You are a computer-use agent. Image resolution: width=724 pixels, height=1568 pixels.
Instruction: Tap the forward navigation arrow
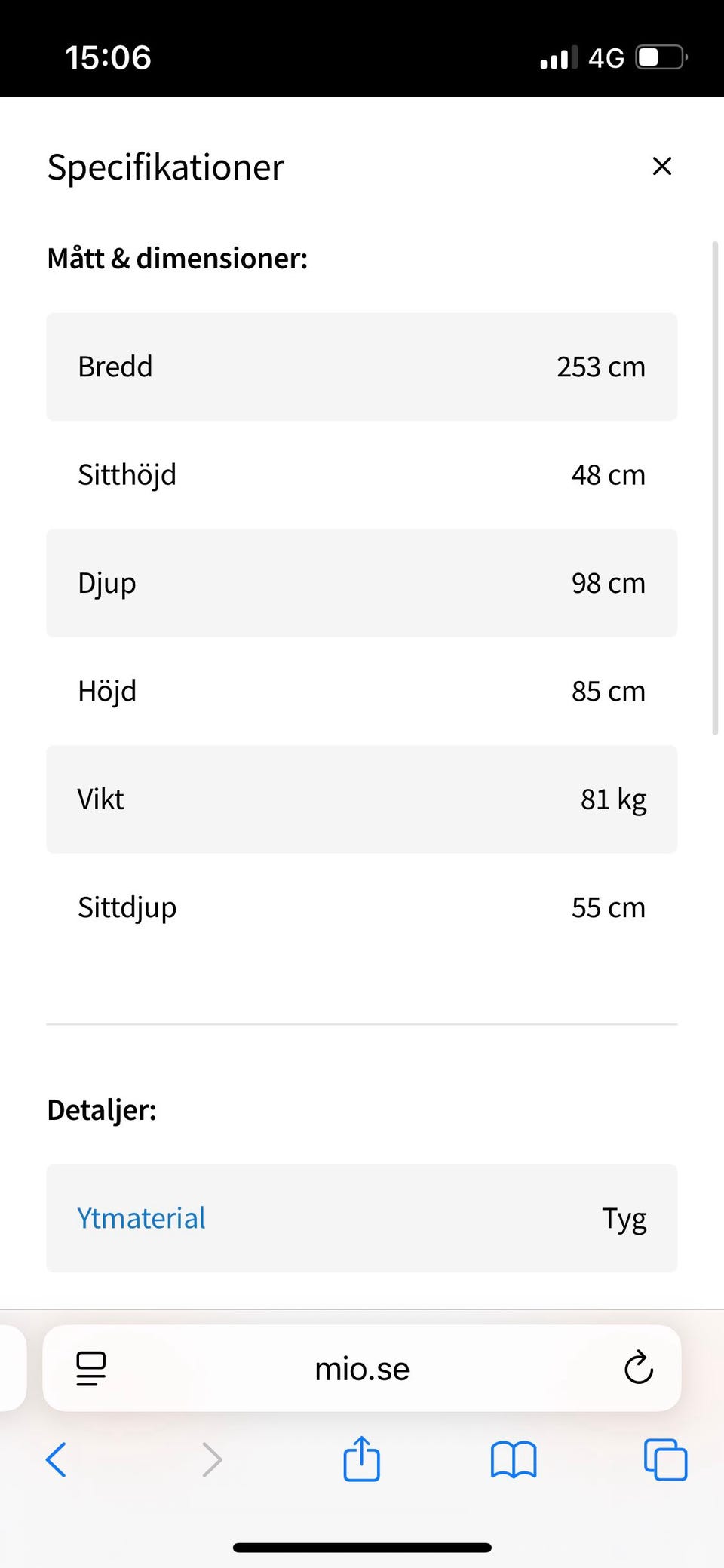pyautogui.click(x=212, y=1459)
